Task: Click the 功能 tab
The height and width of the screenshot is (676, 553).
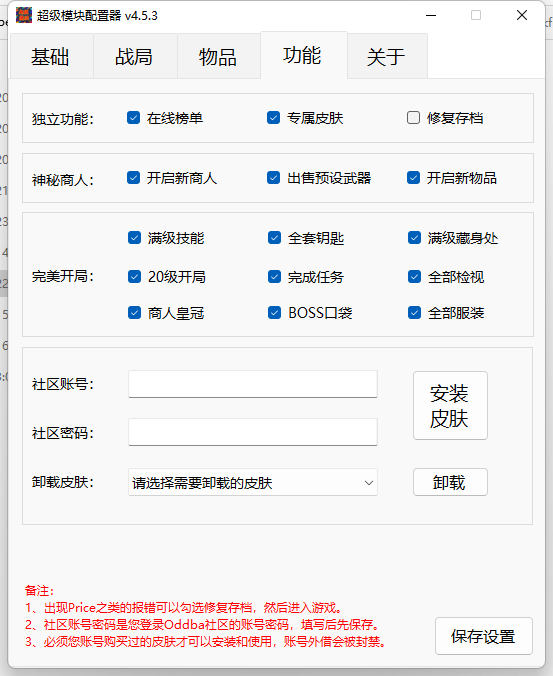Action: coord(303,55)
